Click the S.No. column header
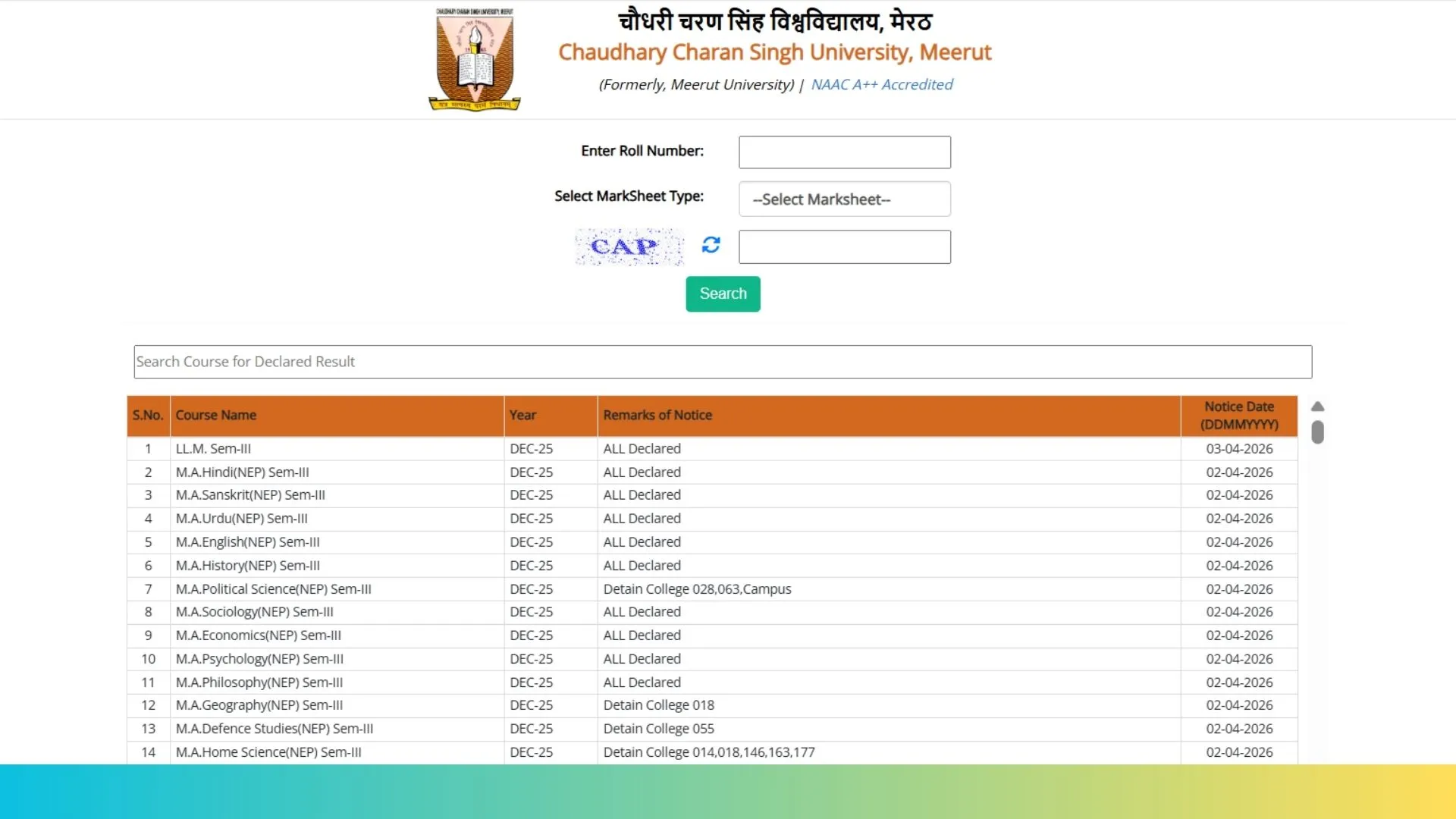This screenshot has width=1456, height=819. (x=148, y=416)
